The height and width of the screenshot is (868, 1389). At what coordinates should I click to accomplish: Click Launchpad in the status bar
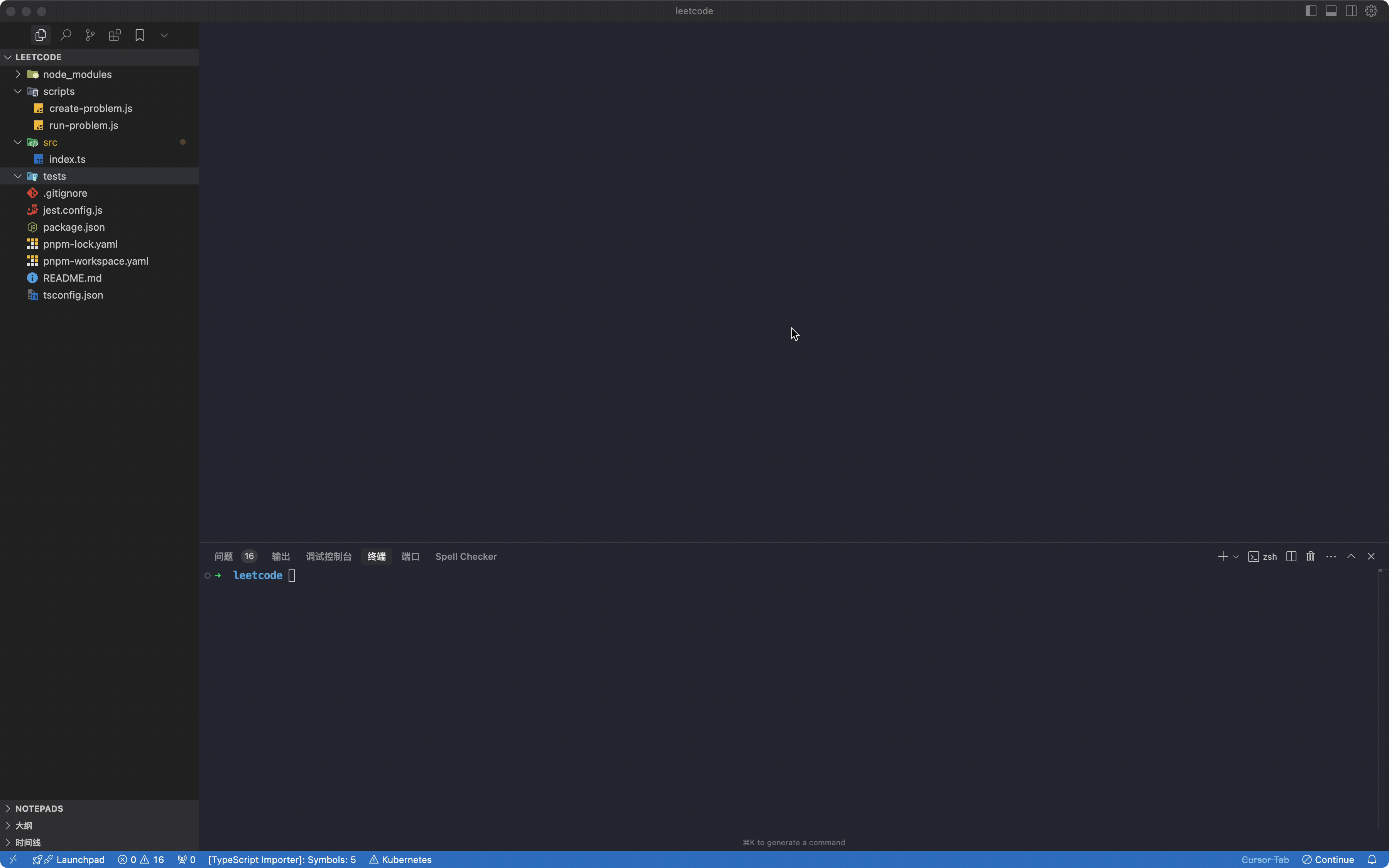[80, 860]
